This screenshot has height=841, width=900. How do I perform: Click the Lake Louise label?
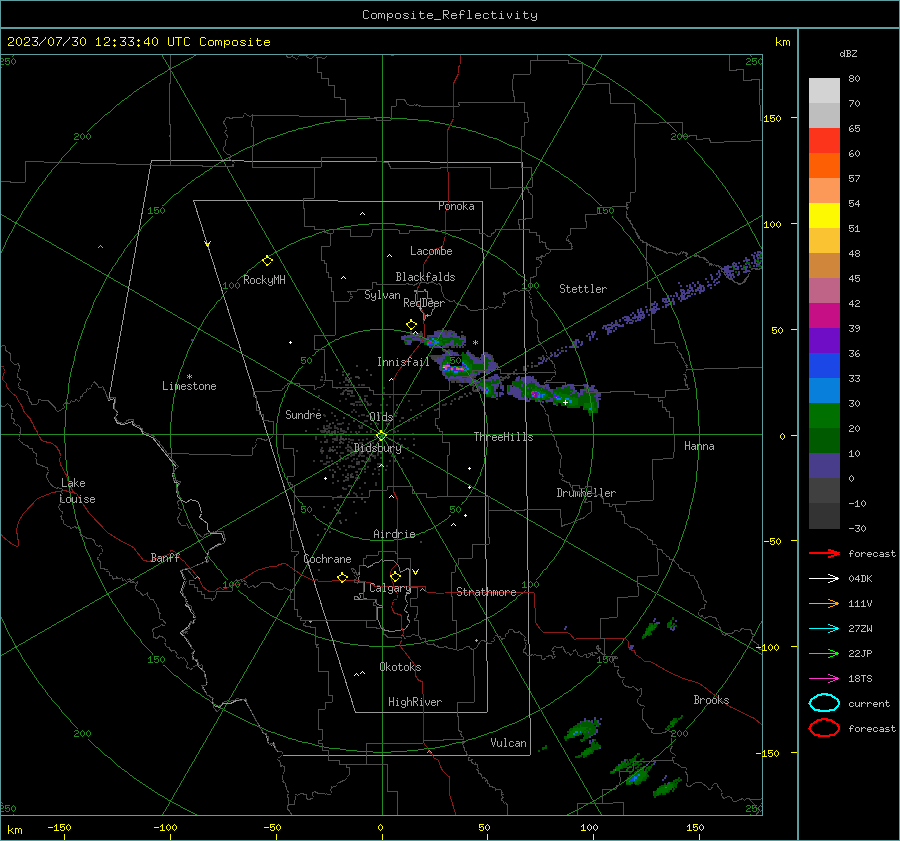pos(77,491)
